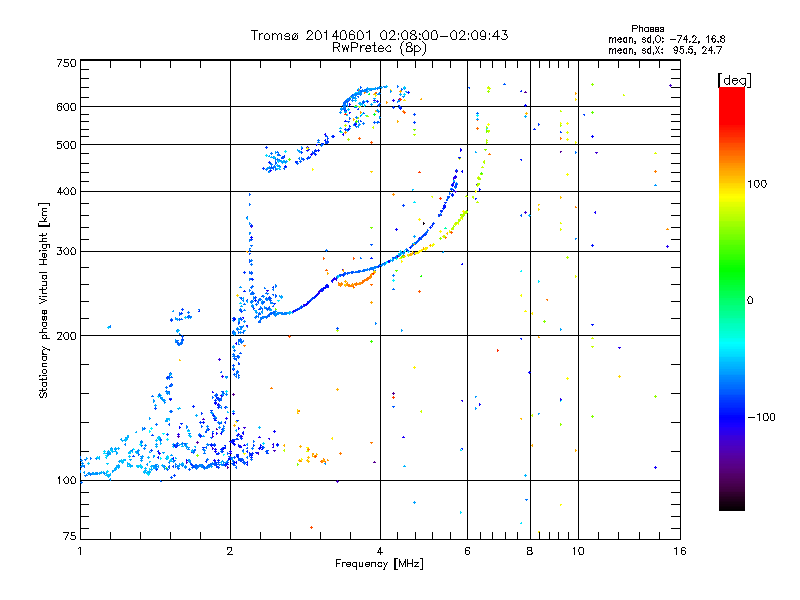This screenshot has width=800, height=600.
Task: Click the "mean, sd,X: 95.5, 24.7" line
Action: tap(665, 50)
